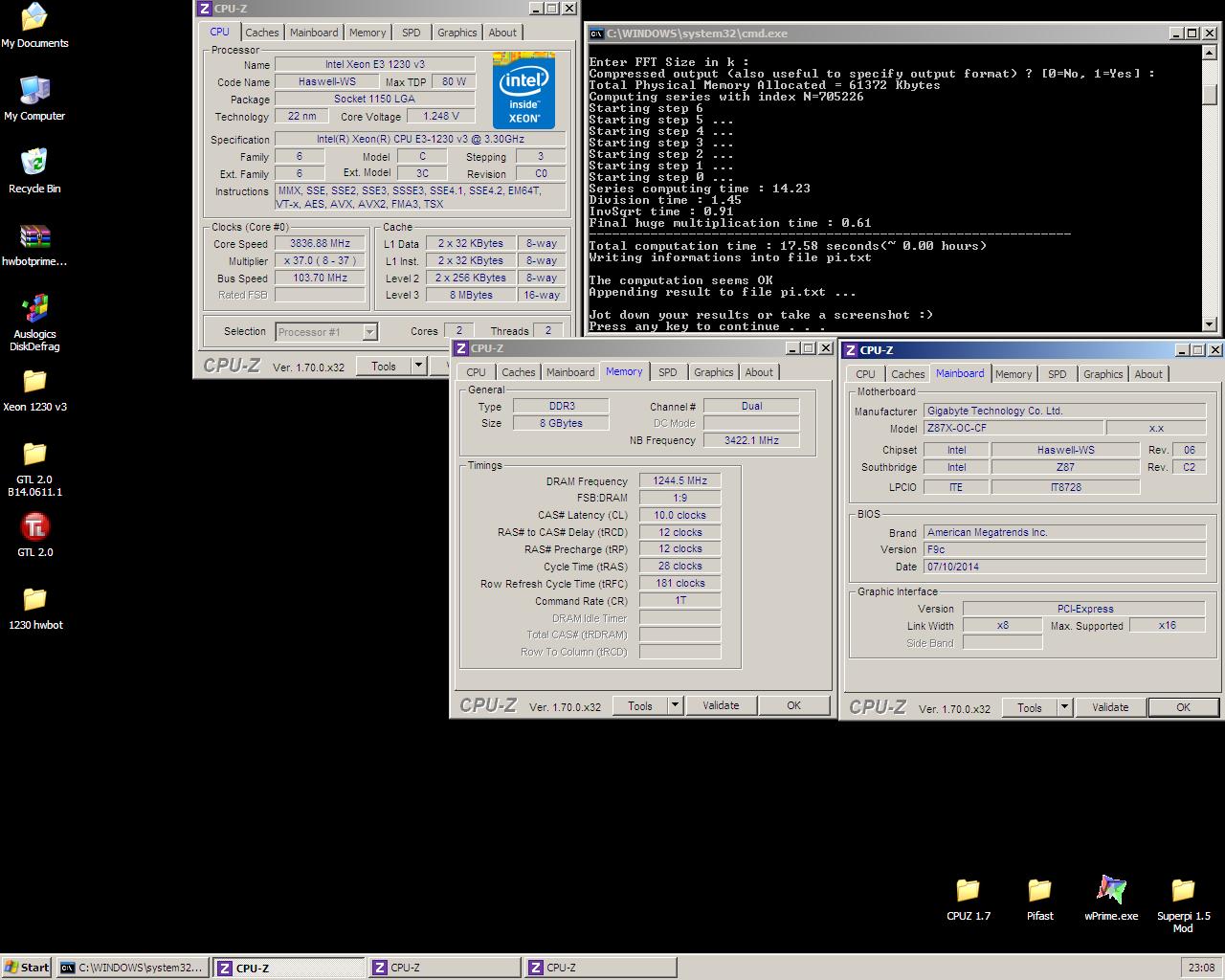
Task: Click Validate in the CPU-Z Mainboard window
Action: [1110, 707]
